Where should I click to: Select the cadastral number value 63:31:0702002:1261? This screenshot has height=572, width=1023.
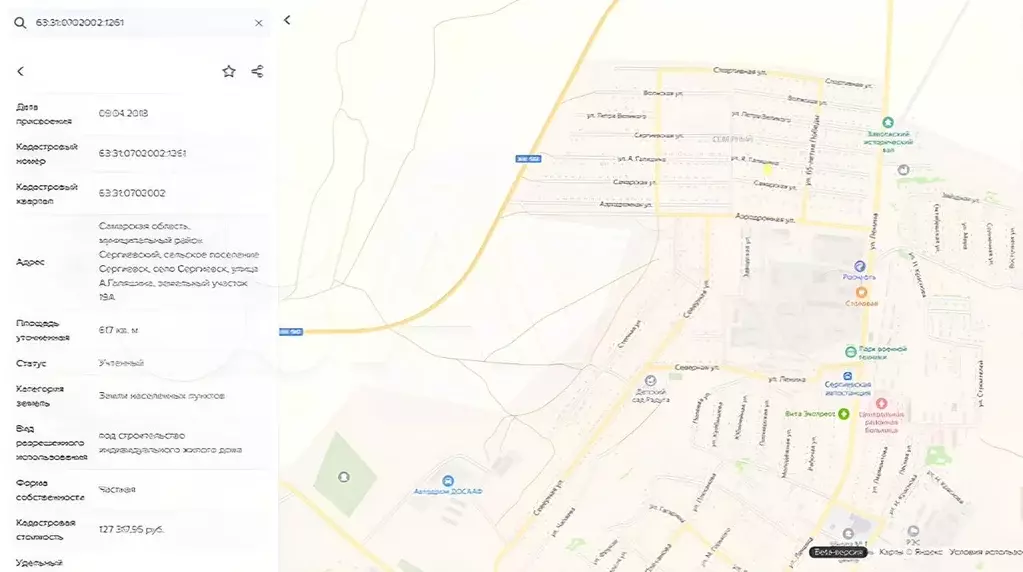point(142,153)
